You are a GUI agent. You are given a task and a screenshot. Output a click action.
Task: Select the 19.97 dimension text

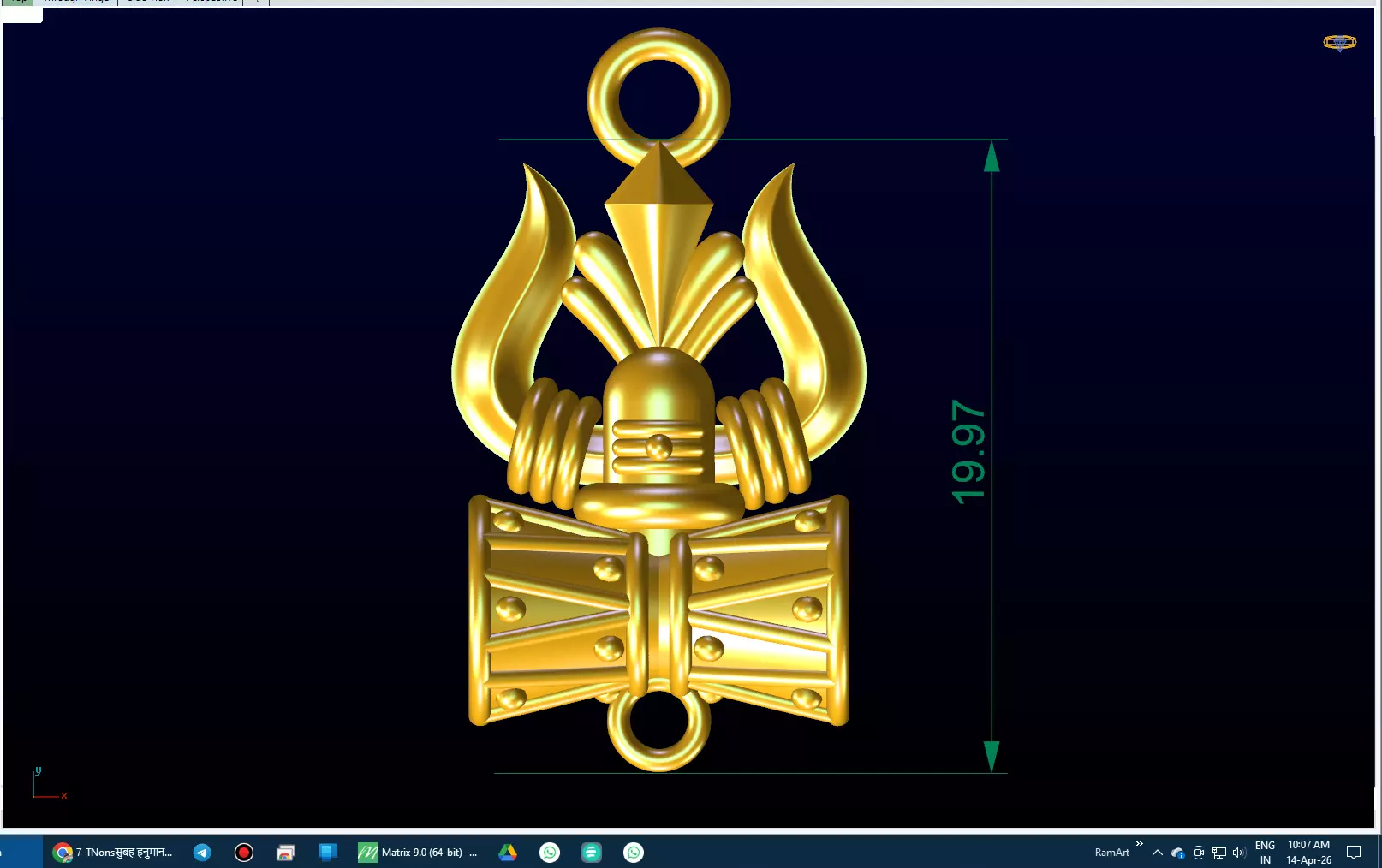click(x=968, y=452)
